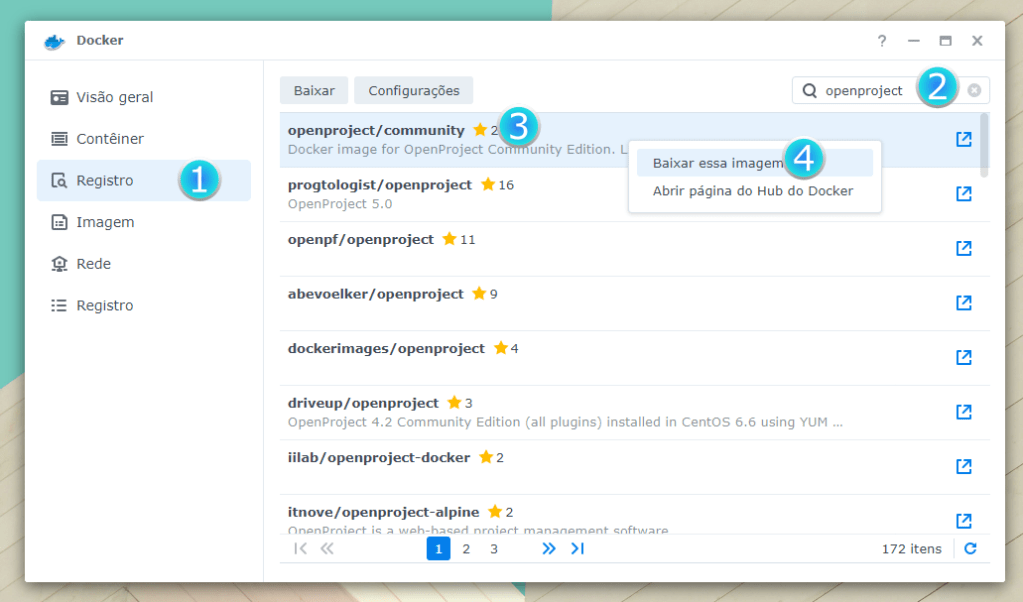
Task: Open the Rede network section
Action: click(x=93, y=264)
